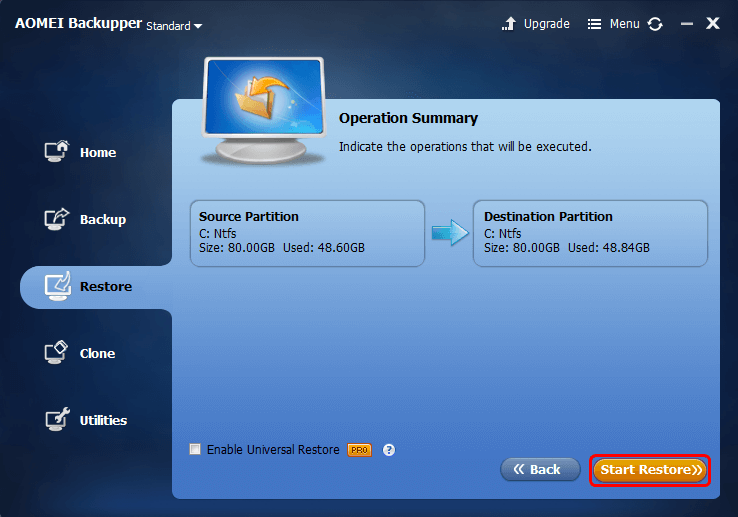Click the refresh icon in title bar
Viewport: 738px width, 517px height.
[655, 24]
